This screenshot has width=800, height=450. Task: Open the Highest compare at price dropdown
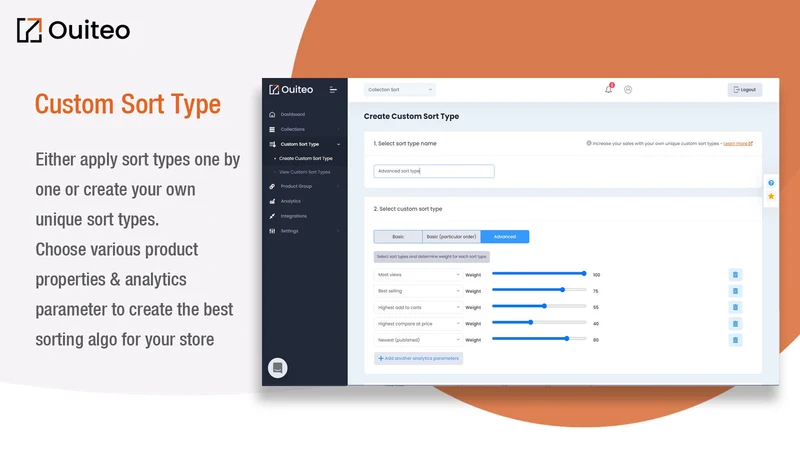pos(418,323)
